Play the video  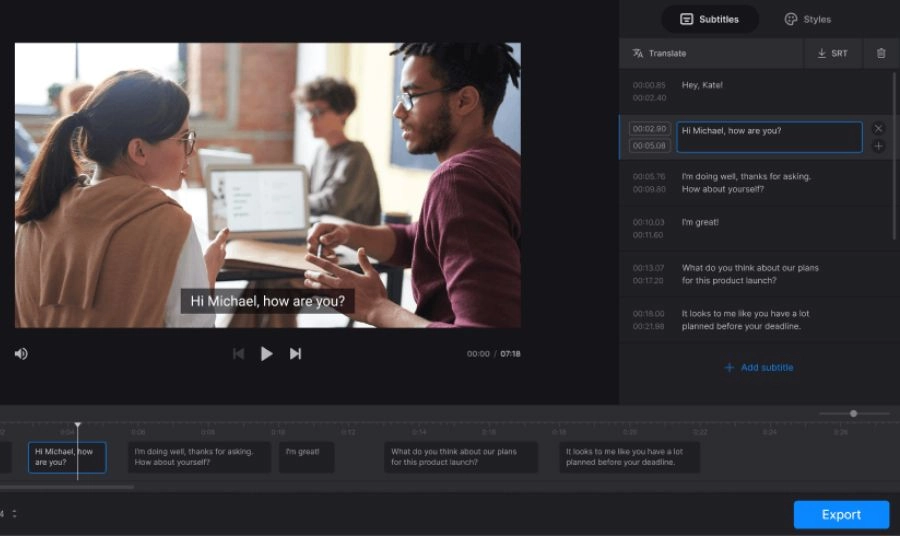pos(266,354)
